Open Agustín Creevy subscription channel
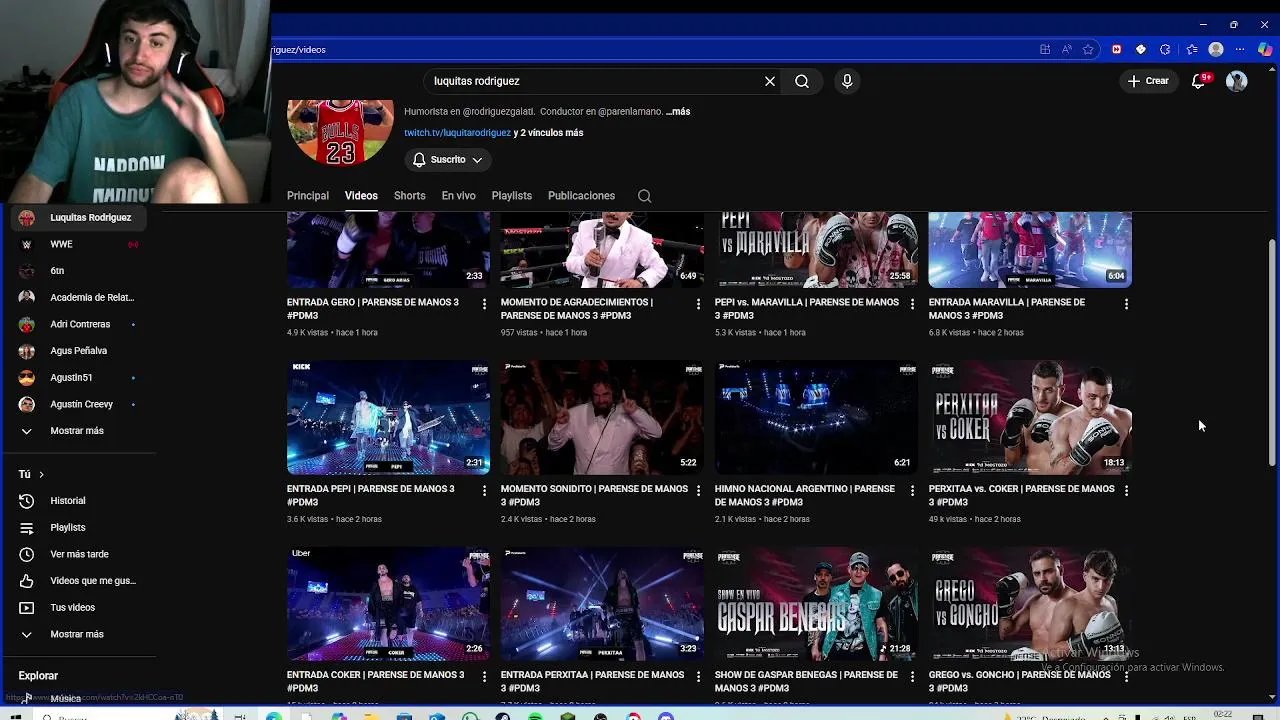The width and height of the screenshot is (1280, 720). (78, 404)
